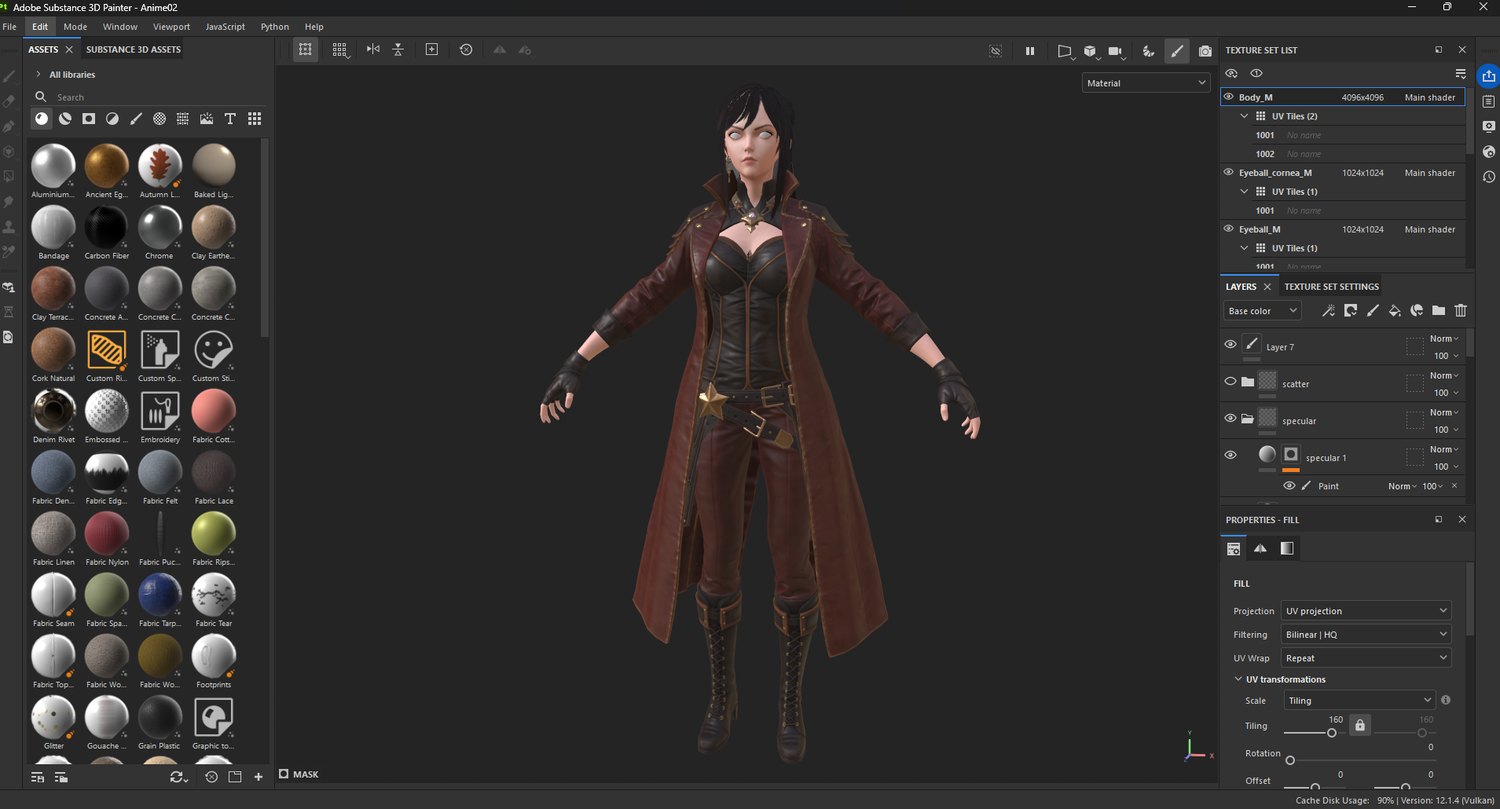Filter assets by Fonts category

230,118
